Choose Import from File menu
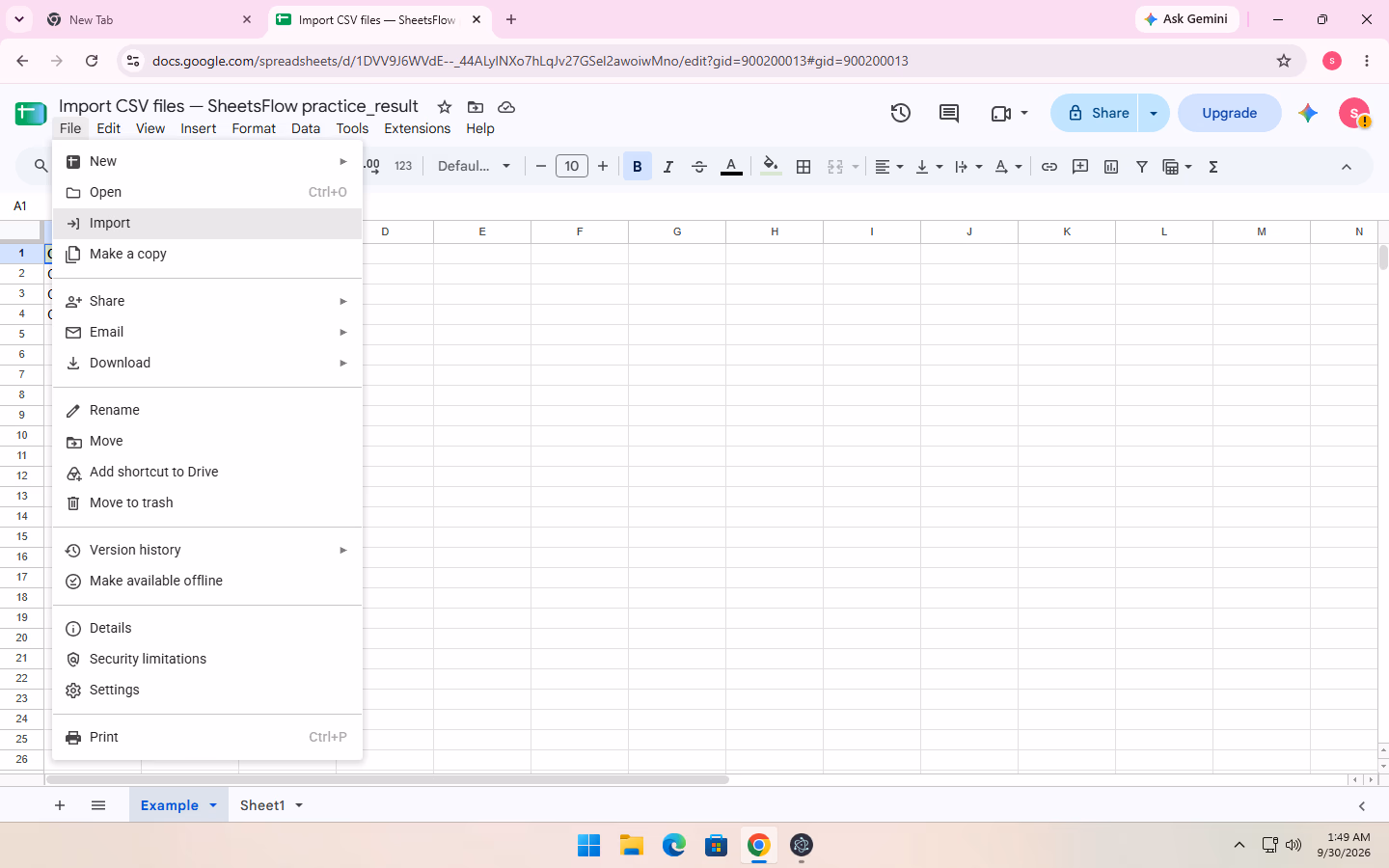This screenshot has height=868, width=1389. (x=207, y=224)
